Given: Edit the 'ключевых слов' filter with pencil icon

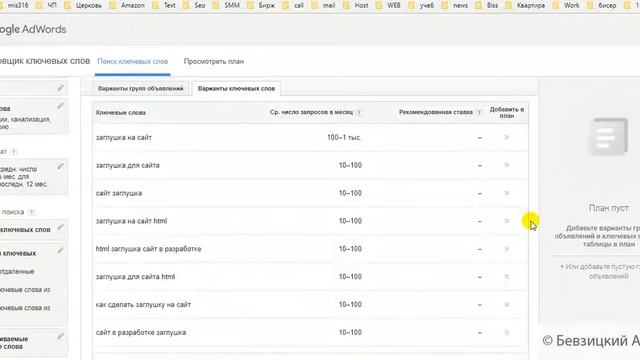Looking at the screenshot, I should pos(60,227).
